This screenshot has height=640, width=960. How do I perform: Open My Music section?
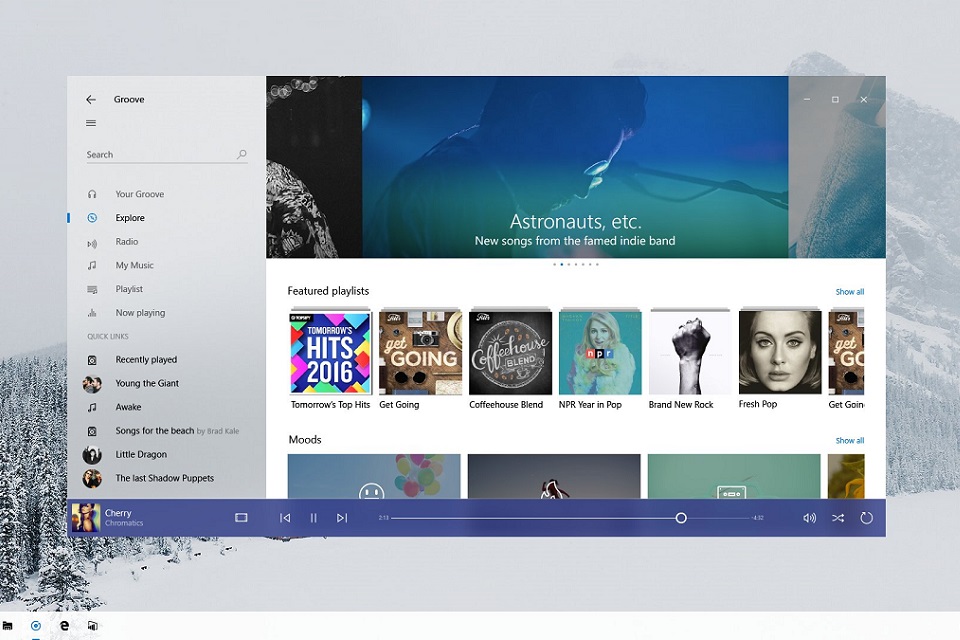tap(135, 265)
